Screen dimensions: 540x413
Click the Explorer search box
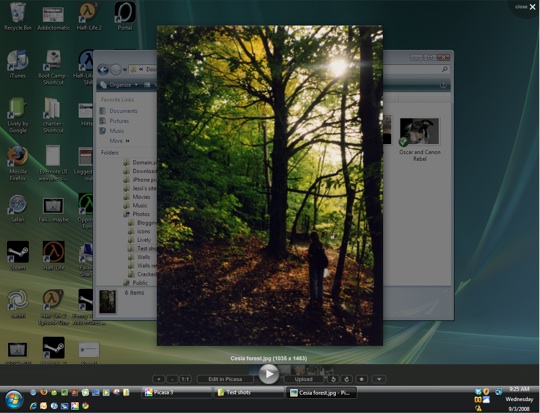coord(416,70)
